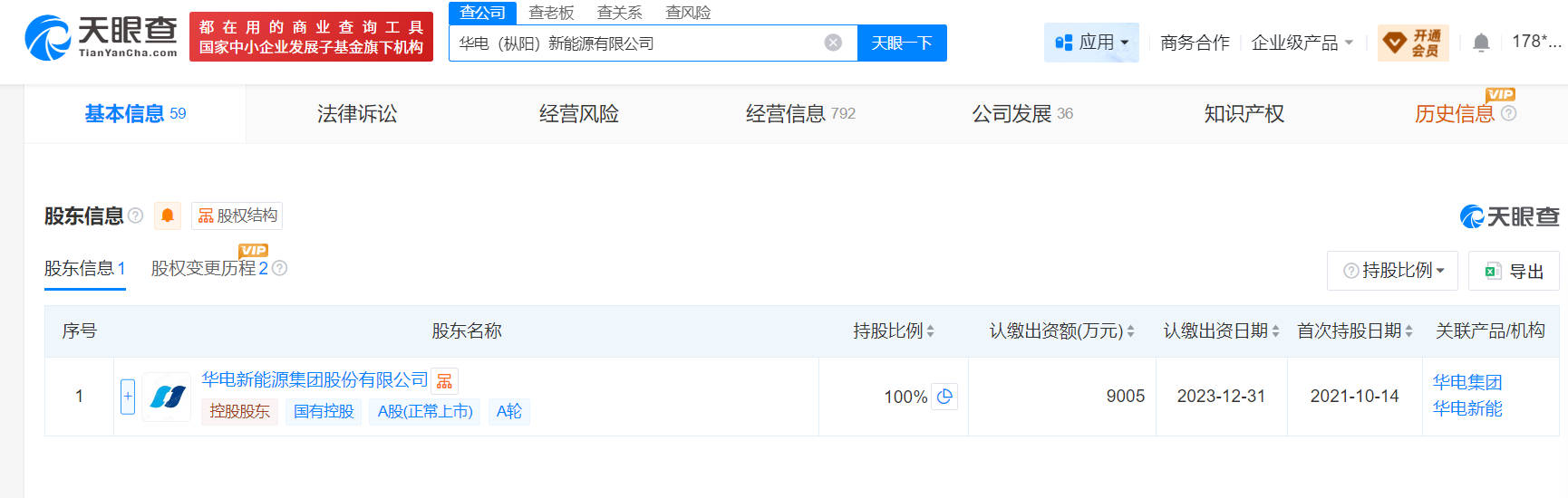This screenshot has height=498, width=1568.
Task: Click the help icon beside 历史信息
Action: (x=1508, y=113)
